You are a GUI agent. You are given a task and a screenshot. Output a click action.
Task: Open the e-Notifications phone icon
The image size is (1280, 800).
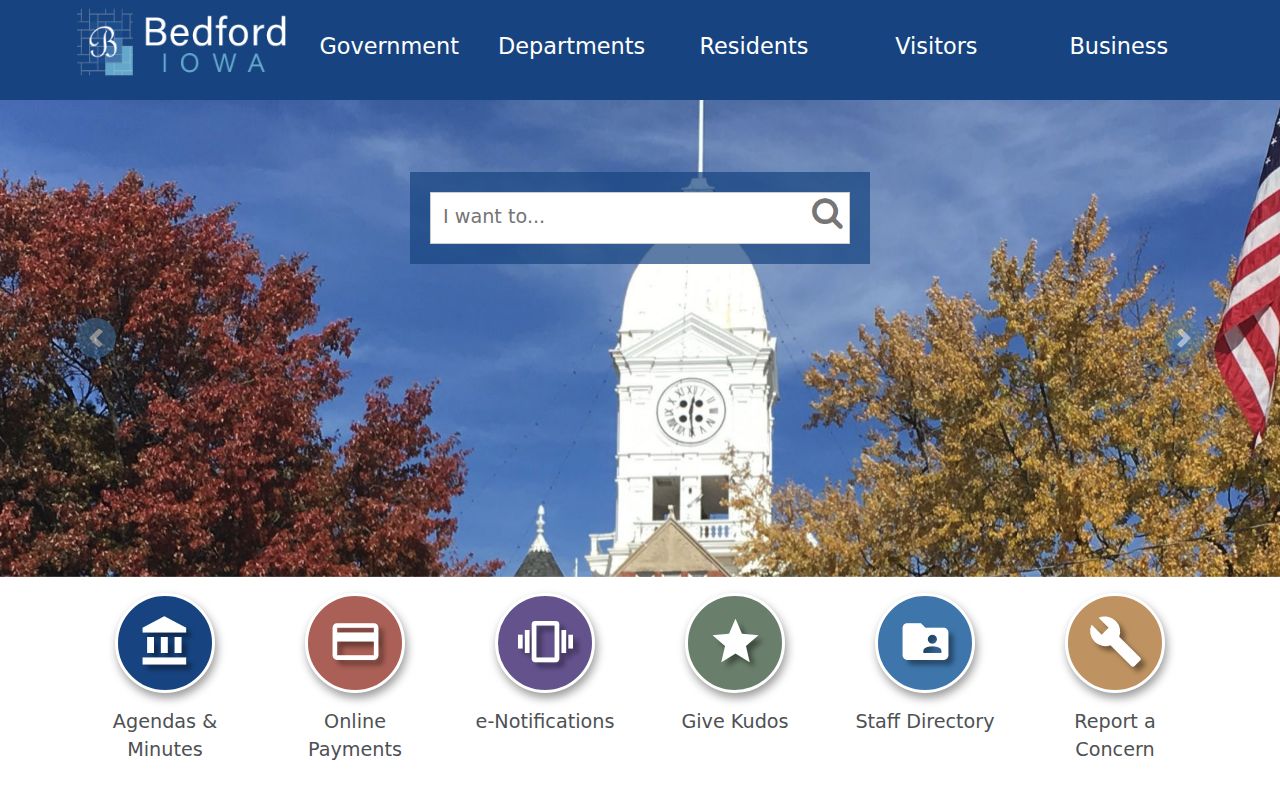[x=545, y=644]
